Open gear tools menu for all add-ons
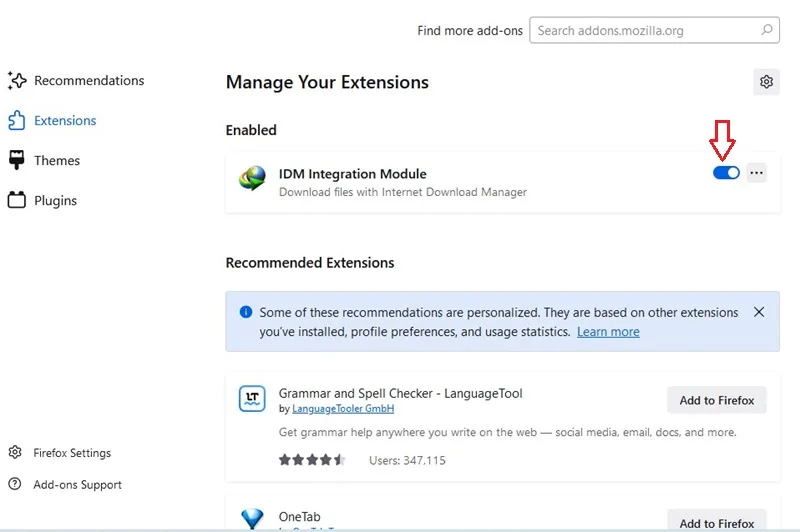Screen dimensions: 800x532 pyautogui.click(x=766, y=82)
